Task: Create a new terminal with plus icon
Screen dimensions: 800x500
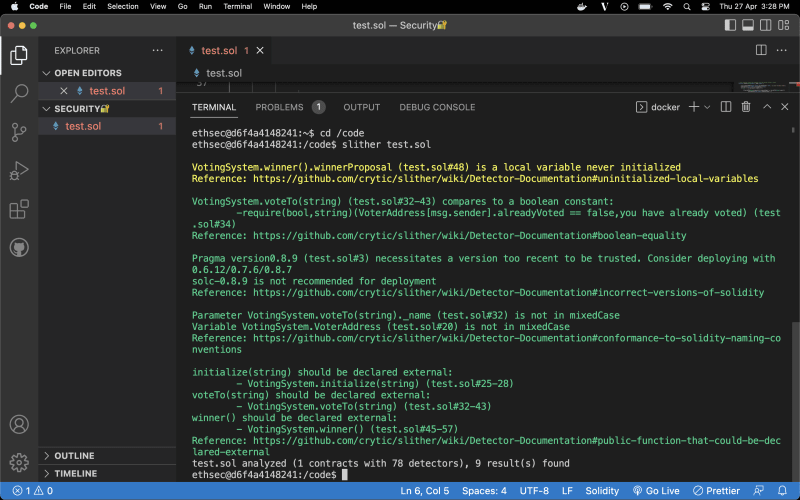Action: (x=693, y=107)
